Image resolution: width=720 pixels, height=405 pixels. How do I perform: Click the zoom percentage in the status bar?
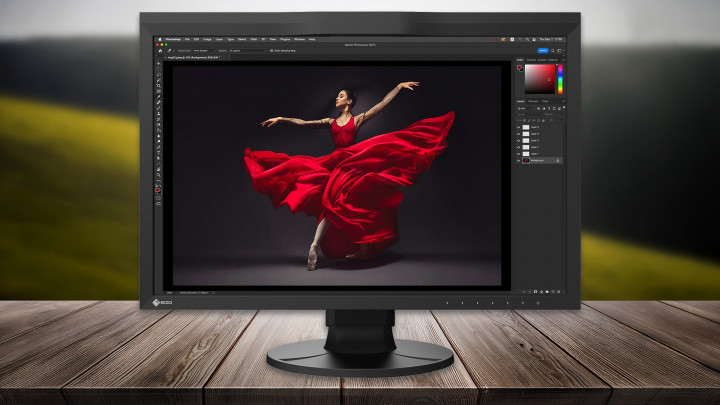[x=169, y=292]
